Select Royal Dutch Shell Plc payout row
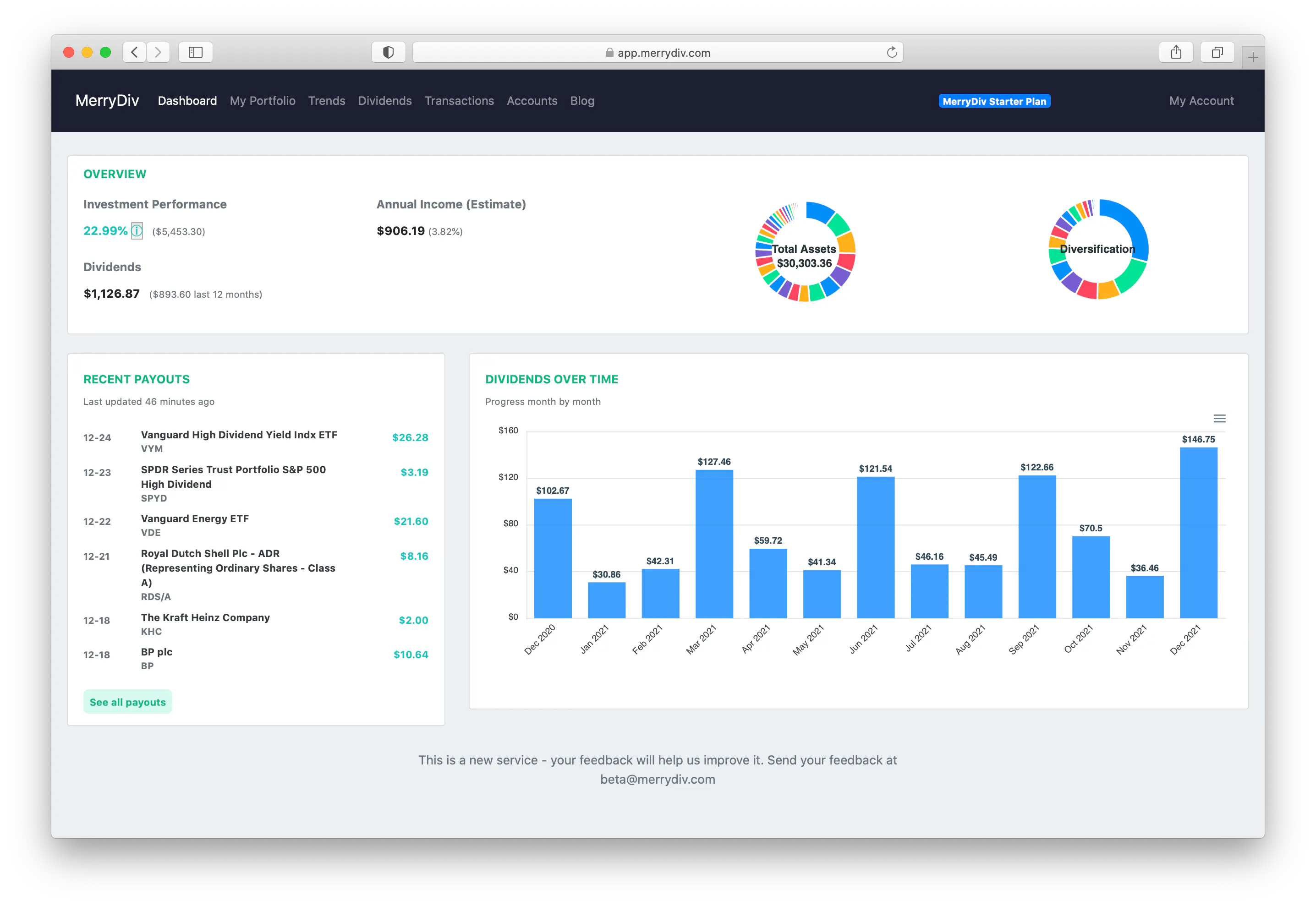Viewport: 1316px width, 906px height. click(x=256, y=574)
